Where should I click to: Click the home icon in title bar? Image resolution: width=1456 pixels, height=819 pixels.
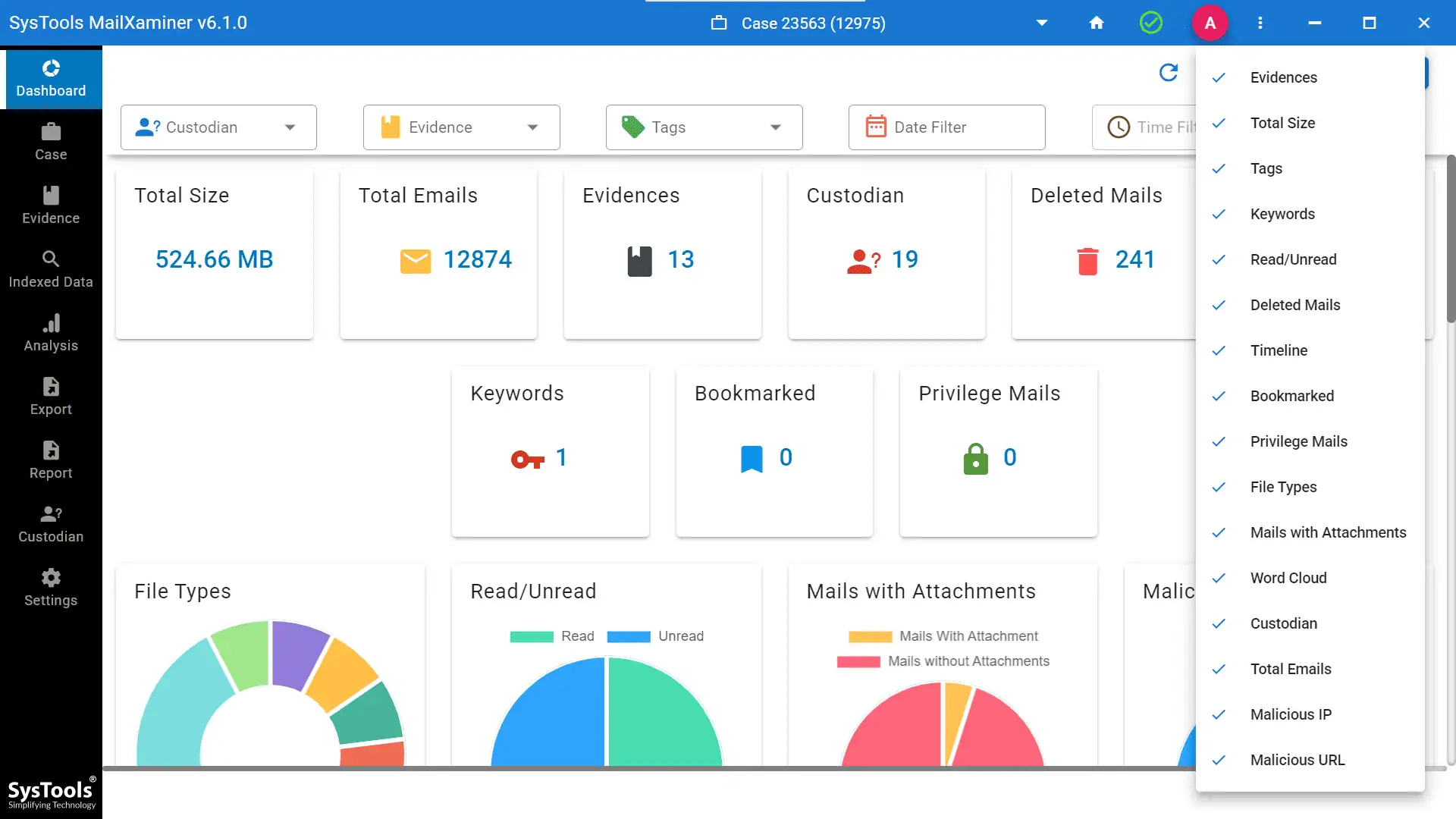coord(1097,23)
